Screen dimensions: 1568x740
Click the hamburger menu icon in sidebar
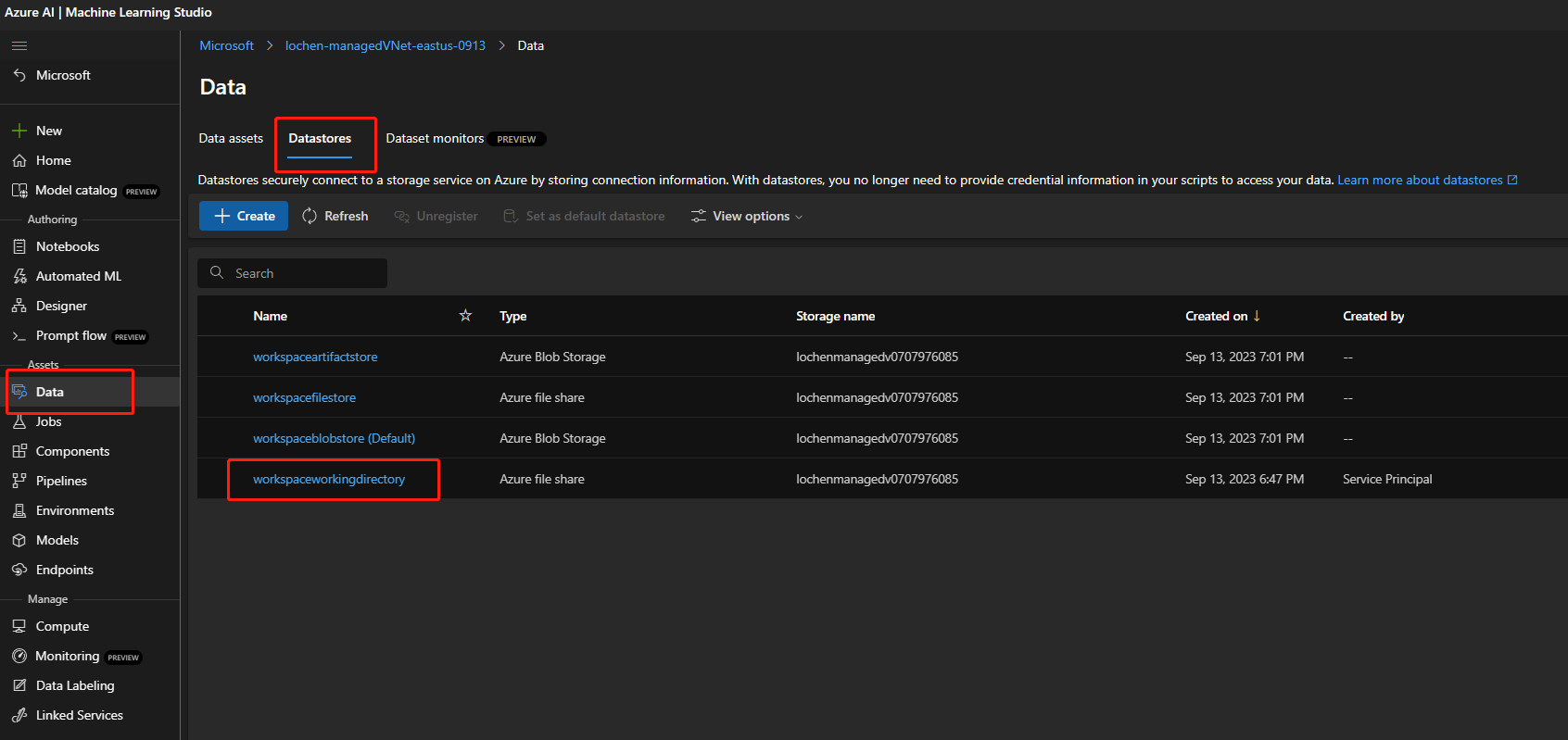(19, 45)
